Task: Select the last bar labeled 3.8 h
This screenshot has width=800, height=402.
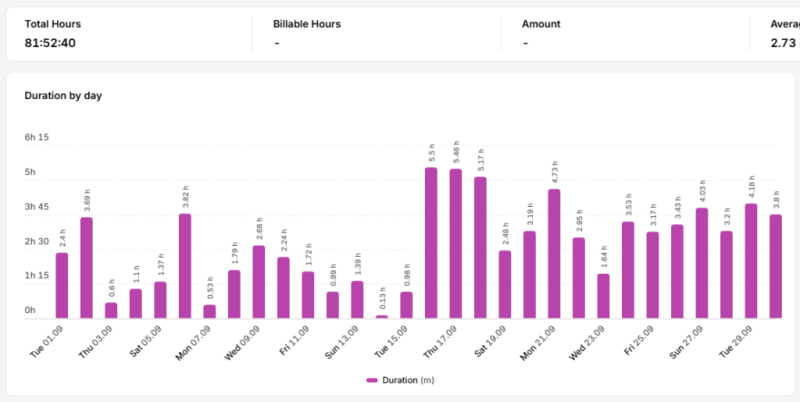Action: pyautogui.click(x=776, y=267)
